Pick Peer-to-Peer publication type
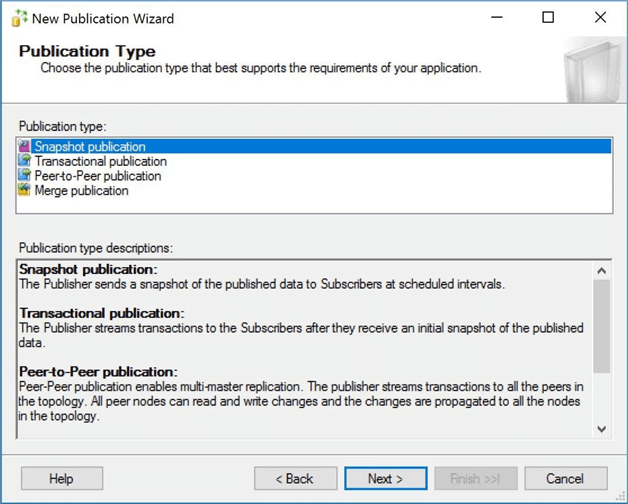This screenshot has width=628, height=504. tap(97, 176)
